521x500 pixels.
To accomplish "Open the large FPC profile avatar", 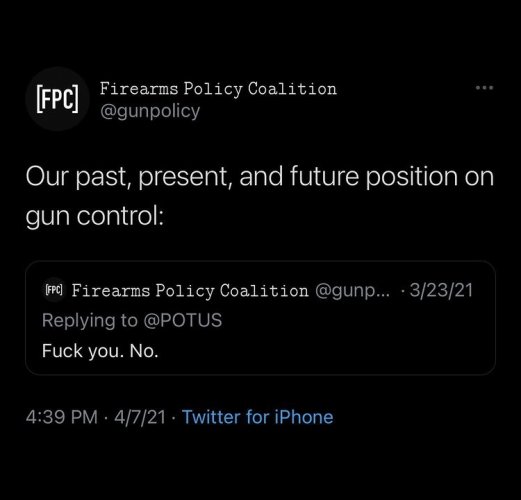I will (x=58, y=99).
